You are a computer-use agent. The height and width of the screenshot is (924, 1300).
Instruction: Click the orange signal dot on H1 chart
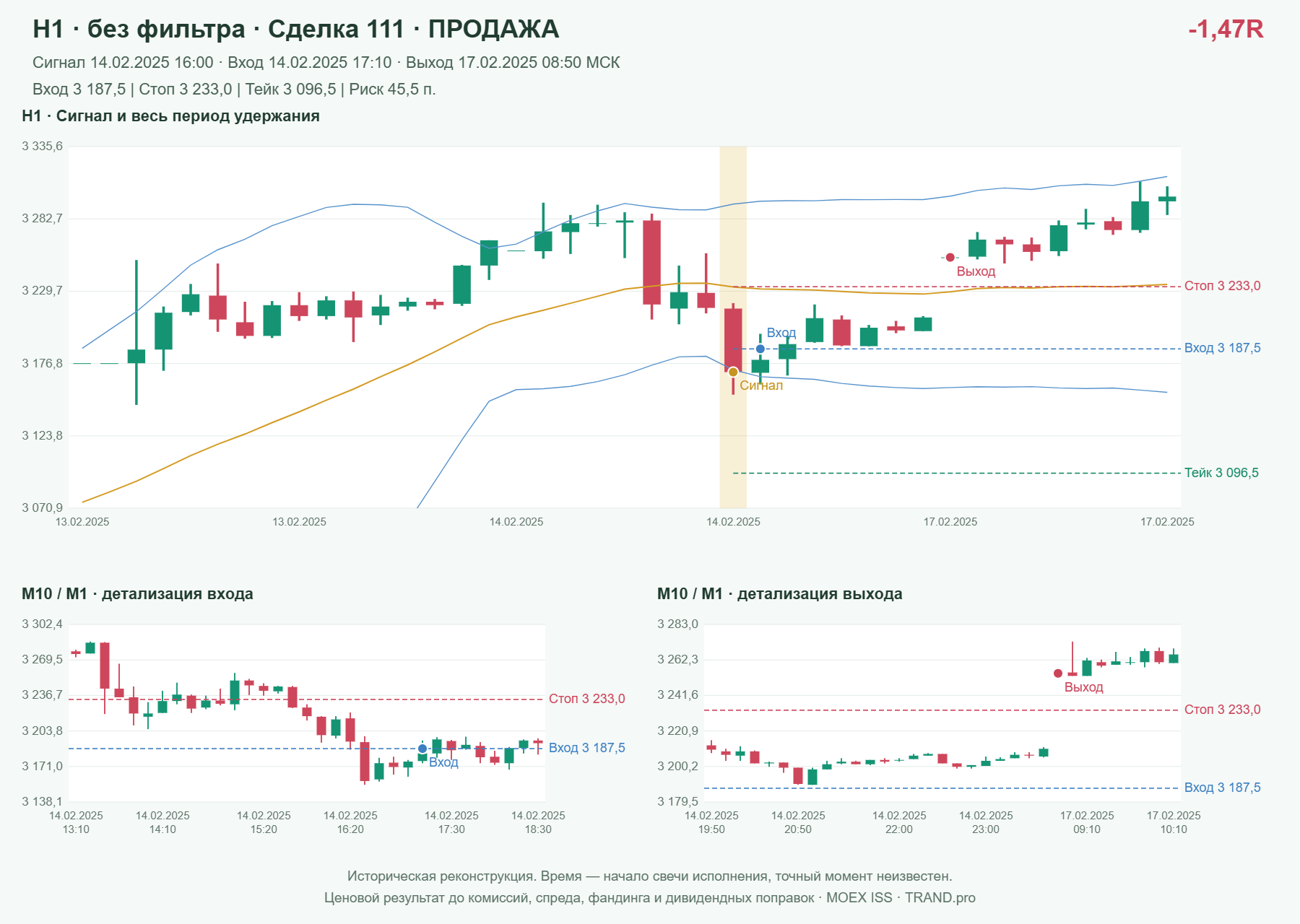click(733, 372)
